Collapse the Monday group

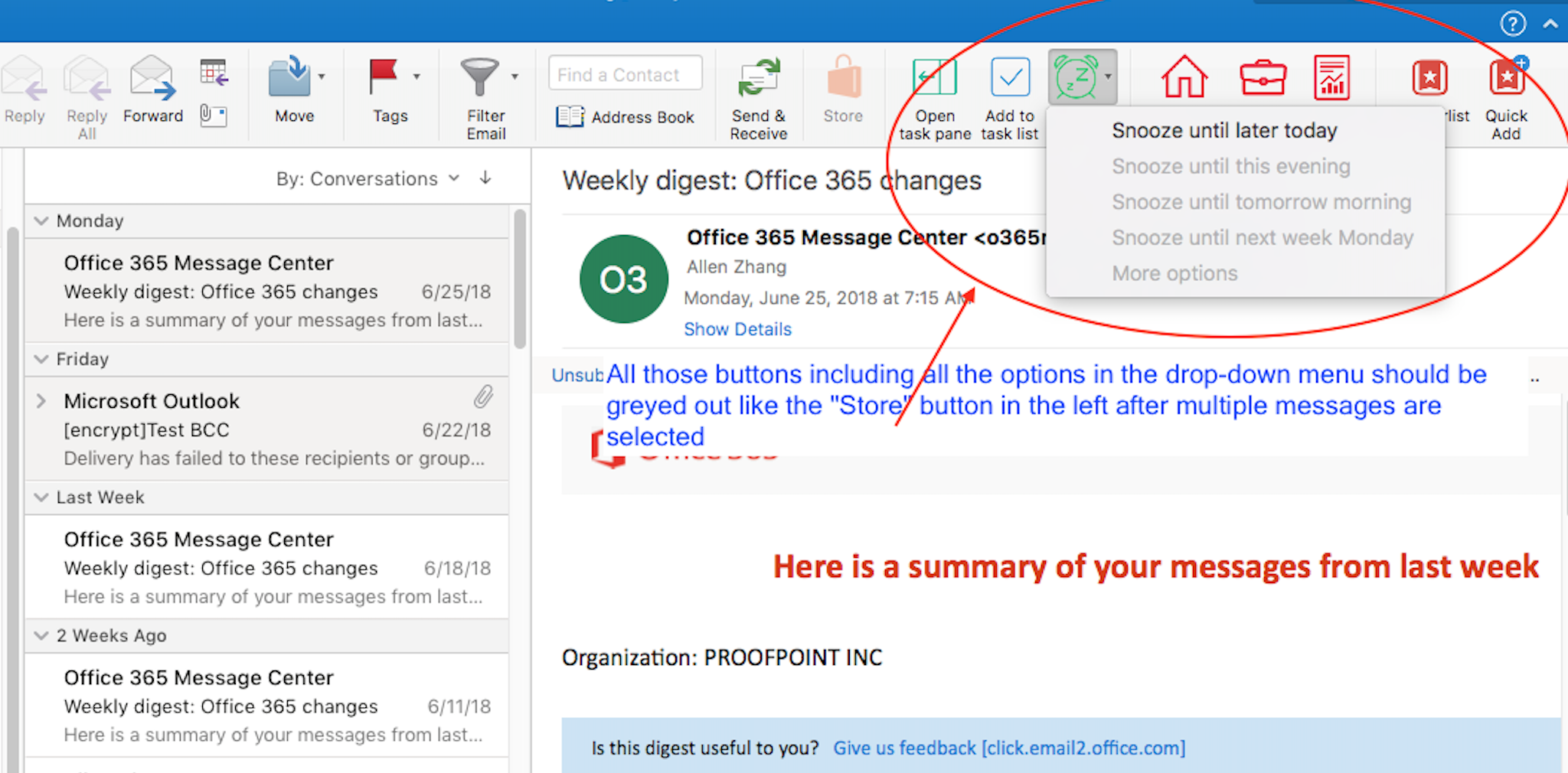pyautogui.click(x=41, y=220)
